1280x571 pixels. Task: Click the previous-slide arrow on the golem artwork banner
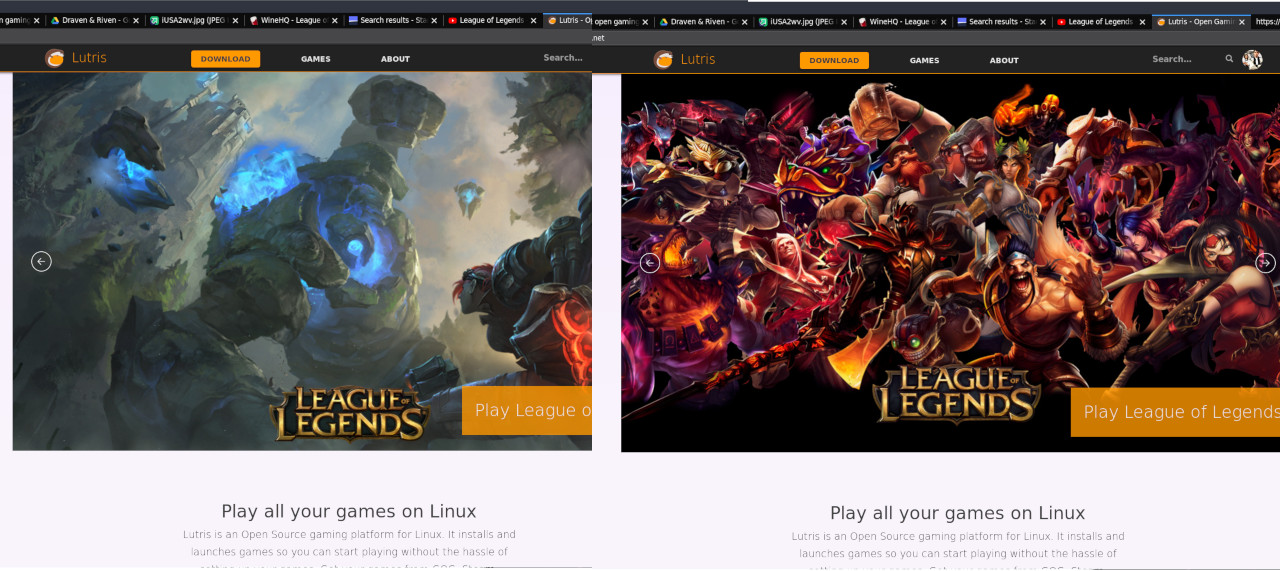point(41,261)
